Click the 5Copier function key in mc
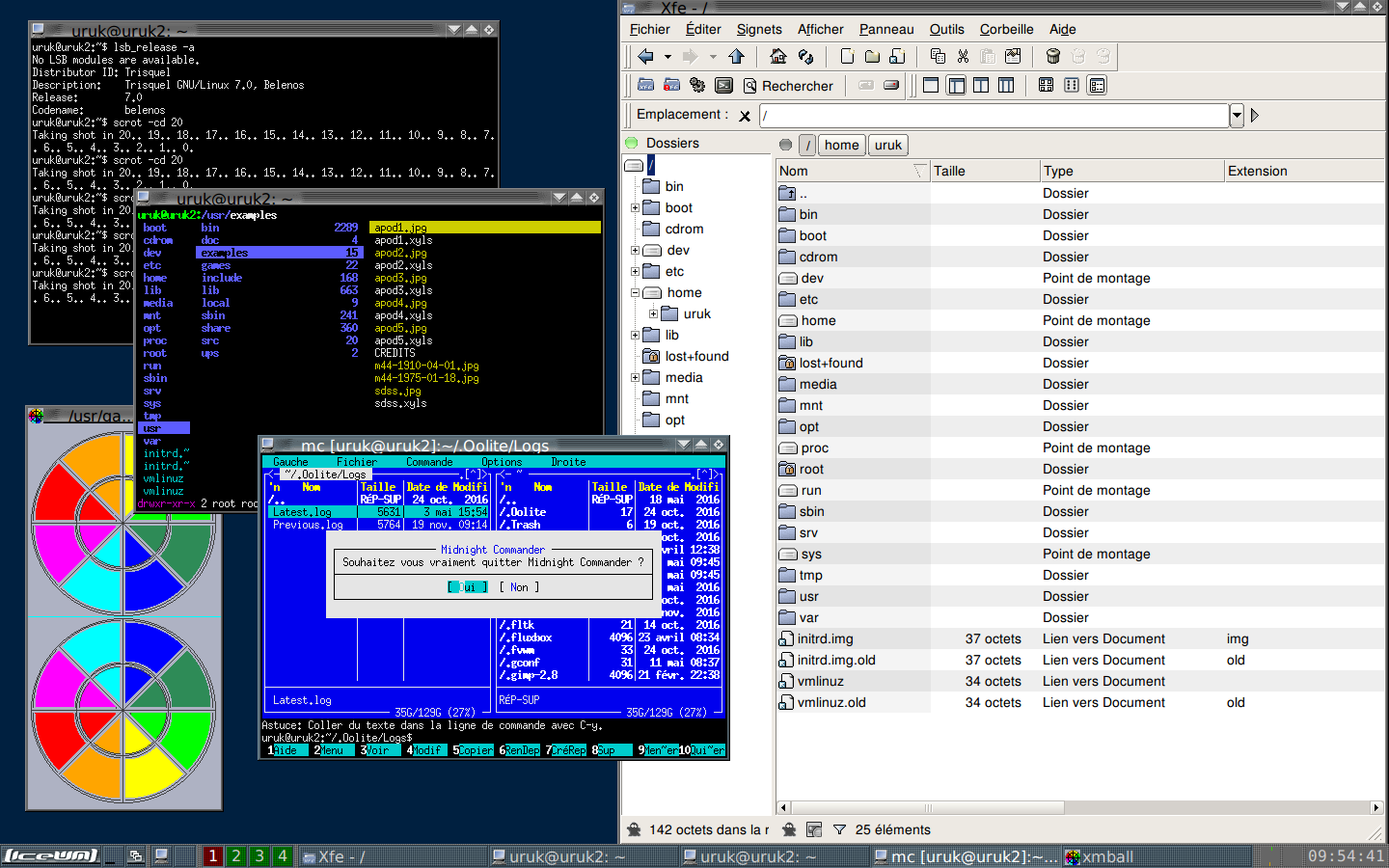The width and height of the screenshot is (1389, 868). [473, 750]
